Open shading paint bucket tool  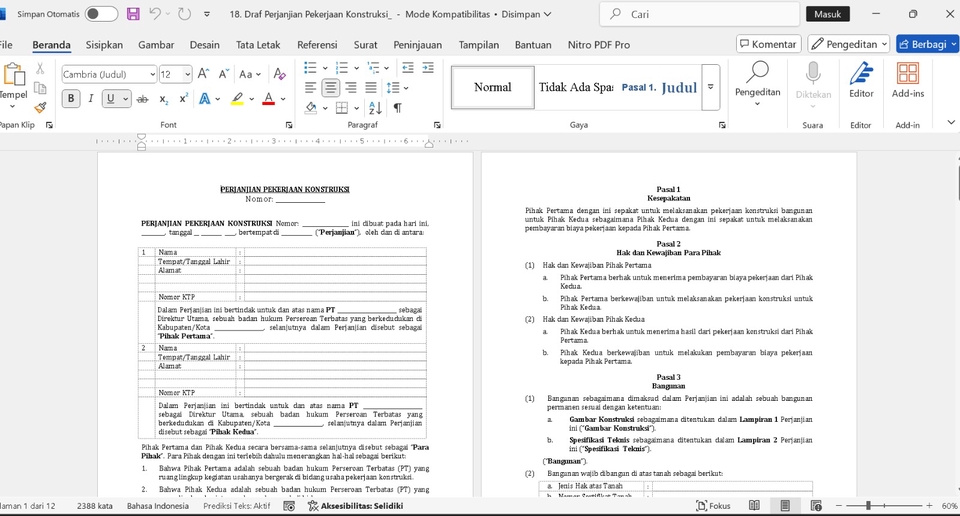311,108
